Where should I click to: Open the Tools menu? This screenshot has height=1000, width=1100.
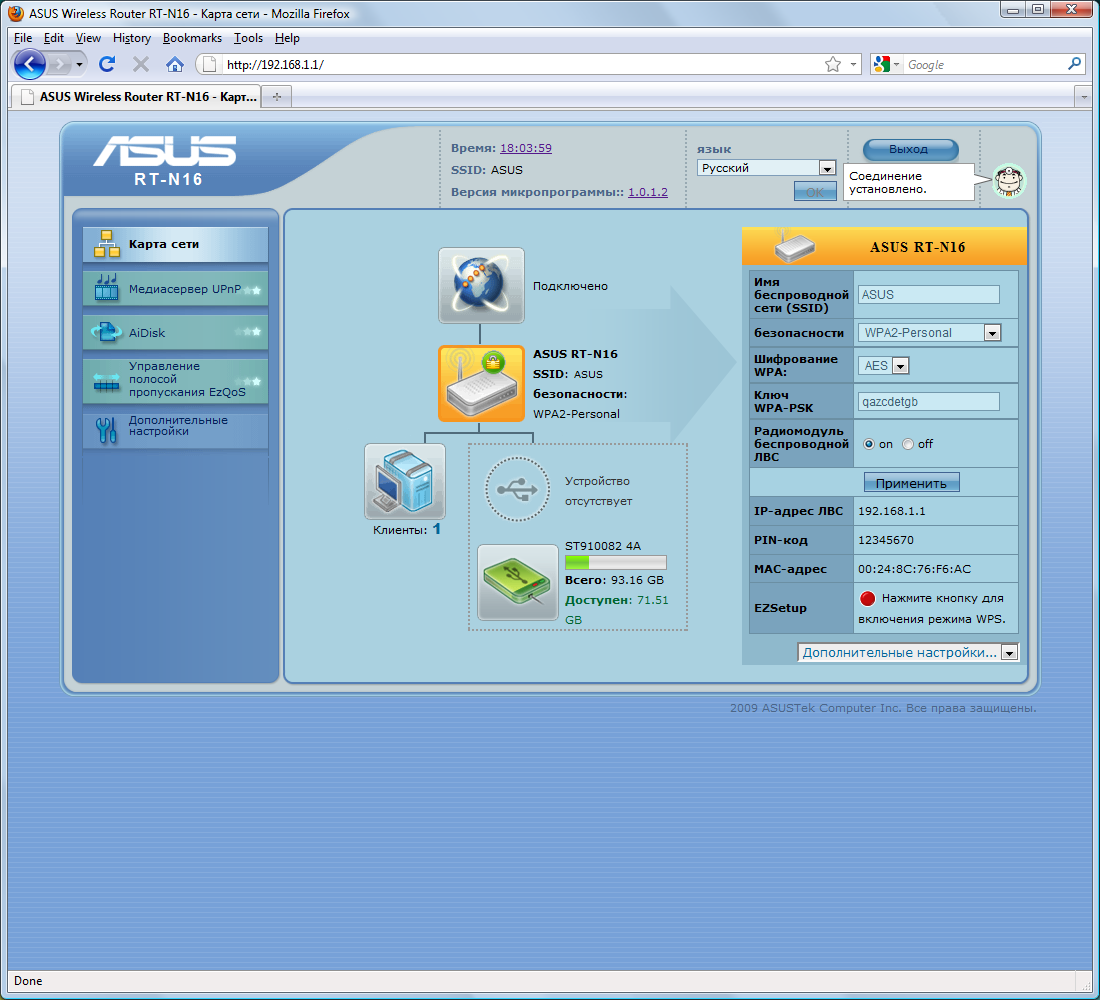tap(248, 38)
